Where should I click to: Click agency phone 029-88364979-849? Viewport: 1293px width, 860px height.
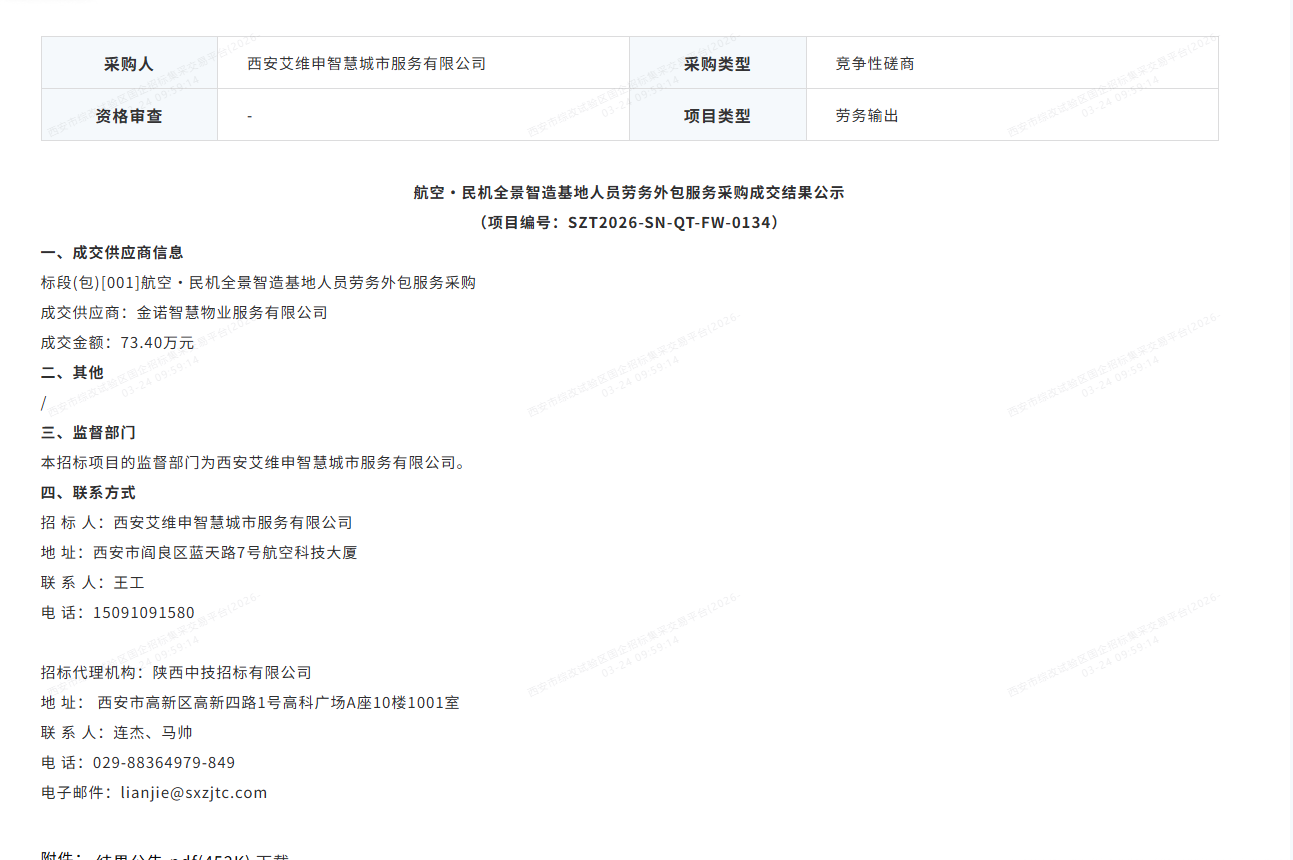164,763
